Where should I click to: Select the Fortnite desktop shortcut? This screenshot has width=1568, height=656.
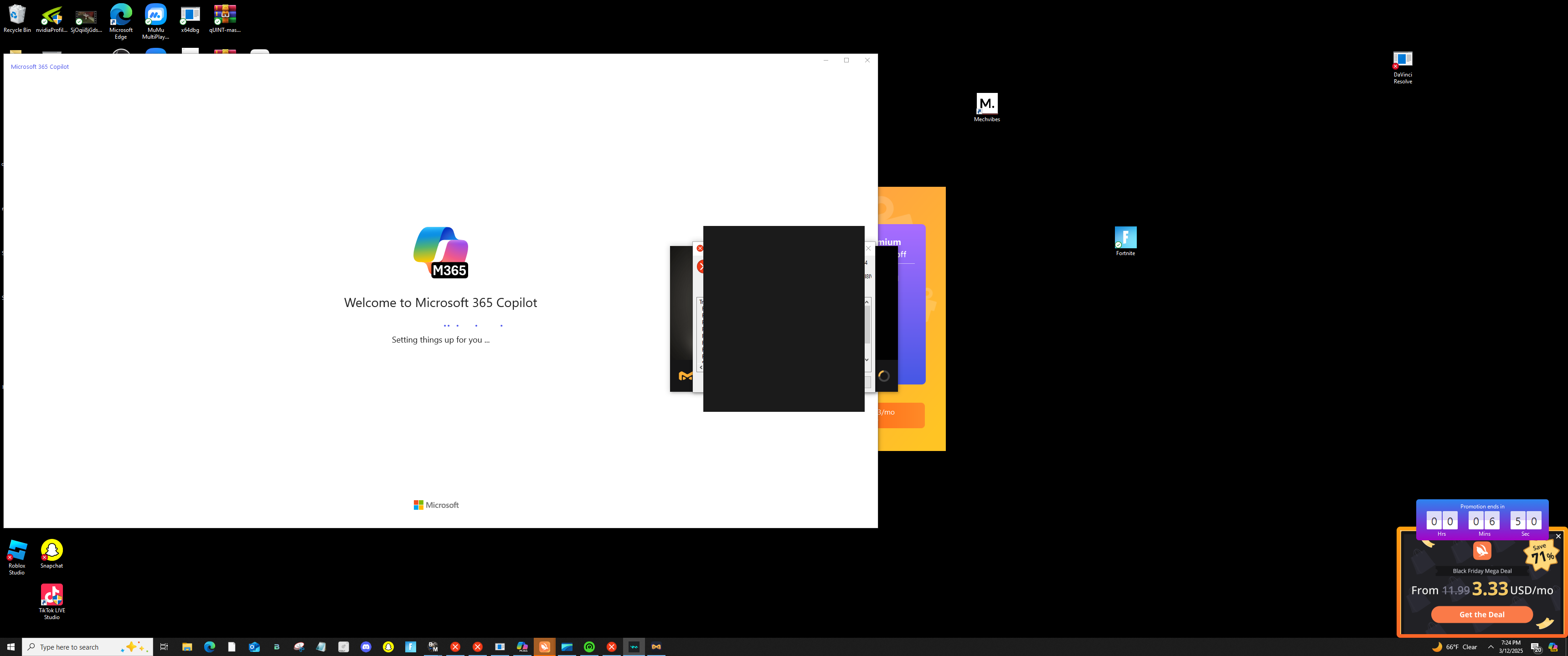(1125, 241)
